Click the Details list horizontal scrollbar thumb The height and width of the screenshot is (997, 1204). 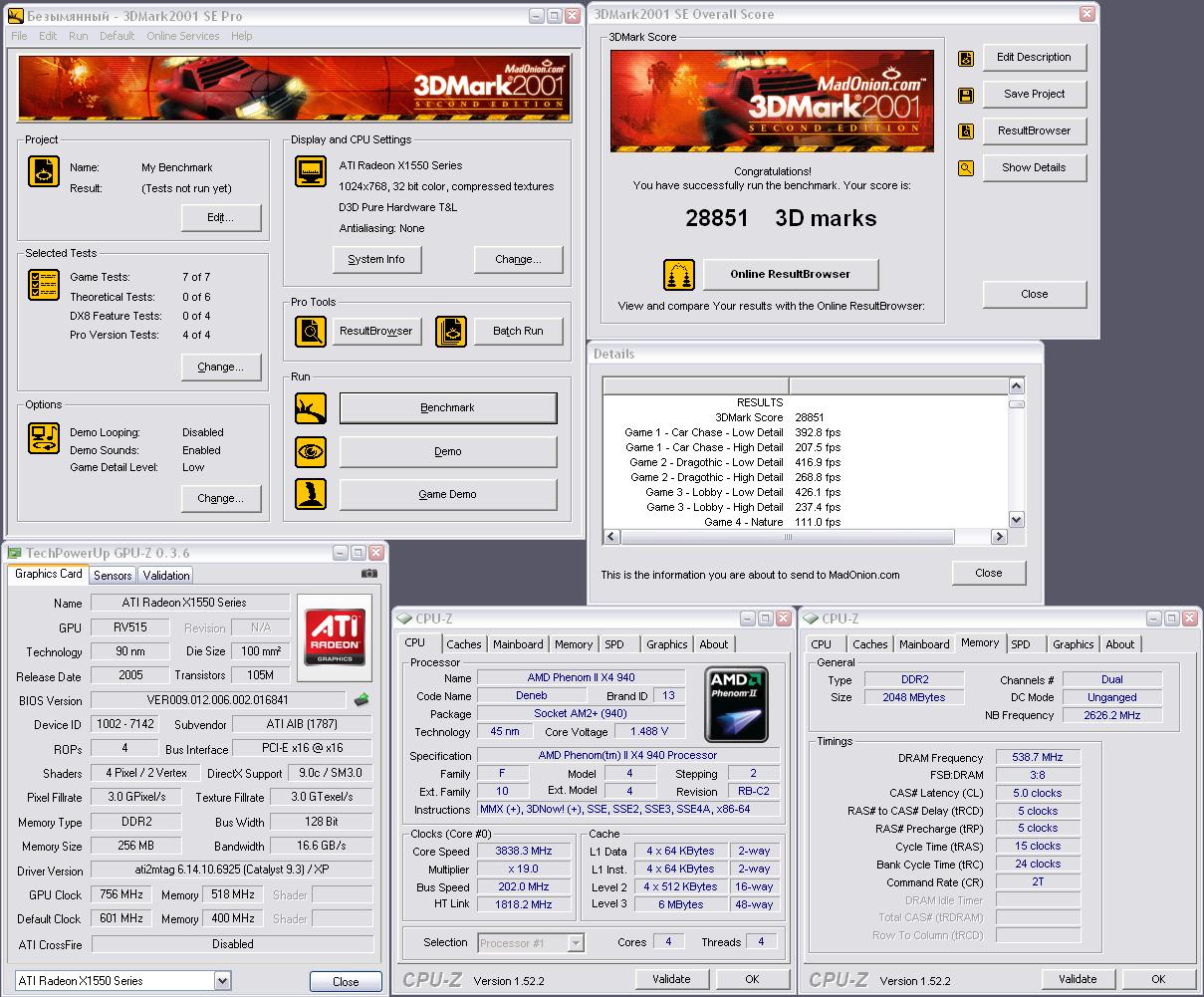pyautogui.click(x=788, y=537)
